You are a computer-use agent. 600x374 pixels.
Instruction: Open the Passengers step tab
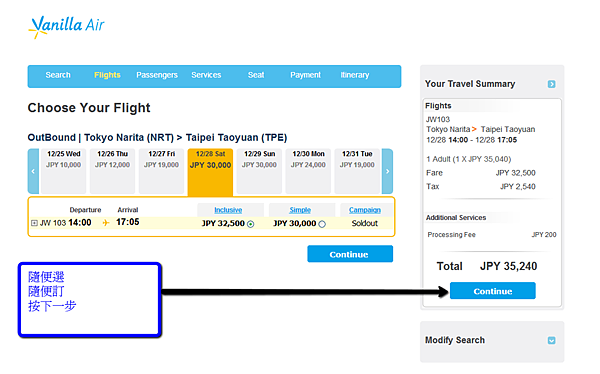(157, 75)
